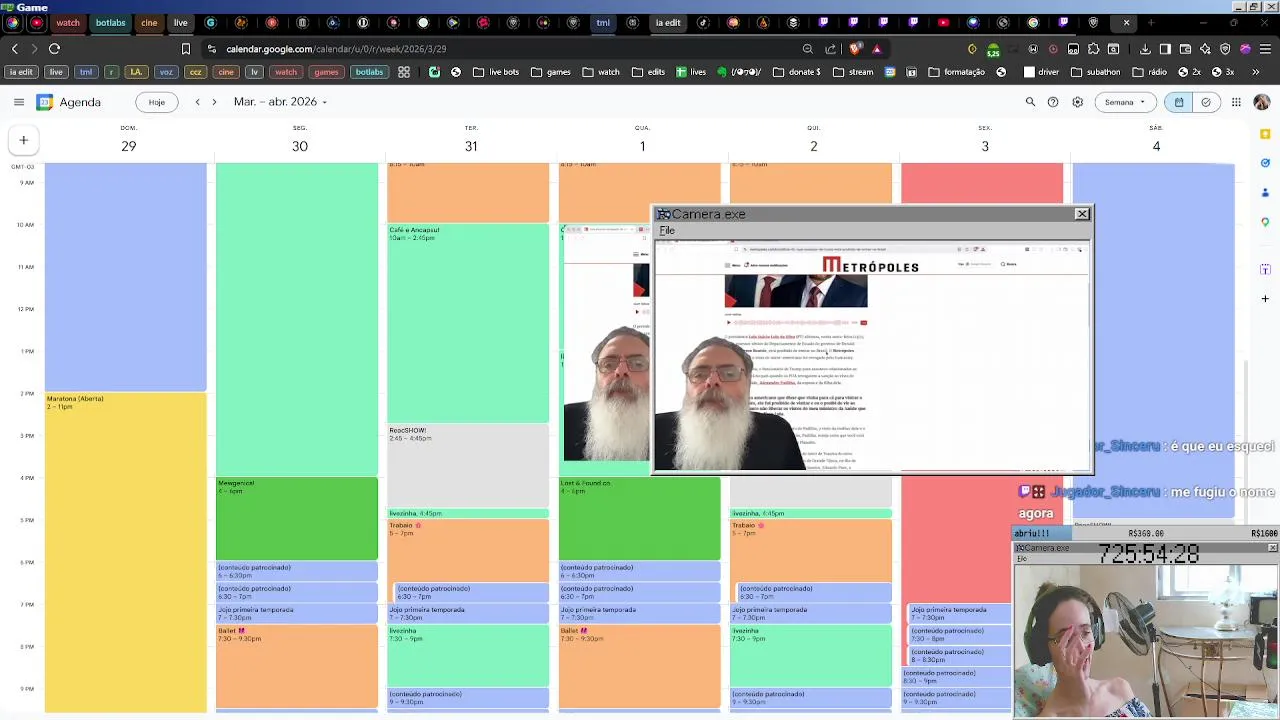
Task: Open the 'rádio' bookmark folder
Action: coord(1149,72)
